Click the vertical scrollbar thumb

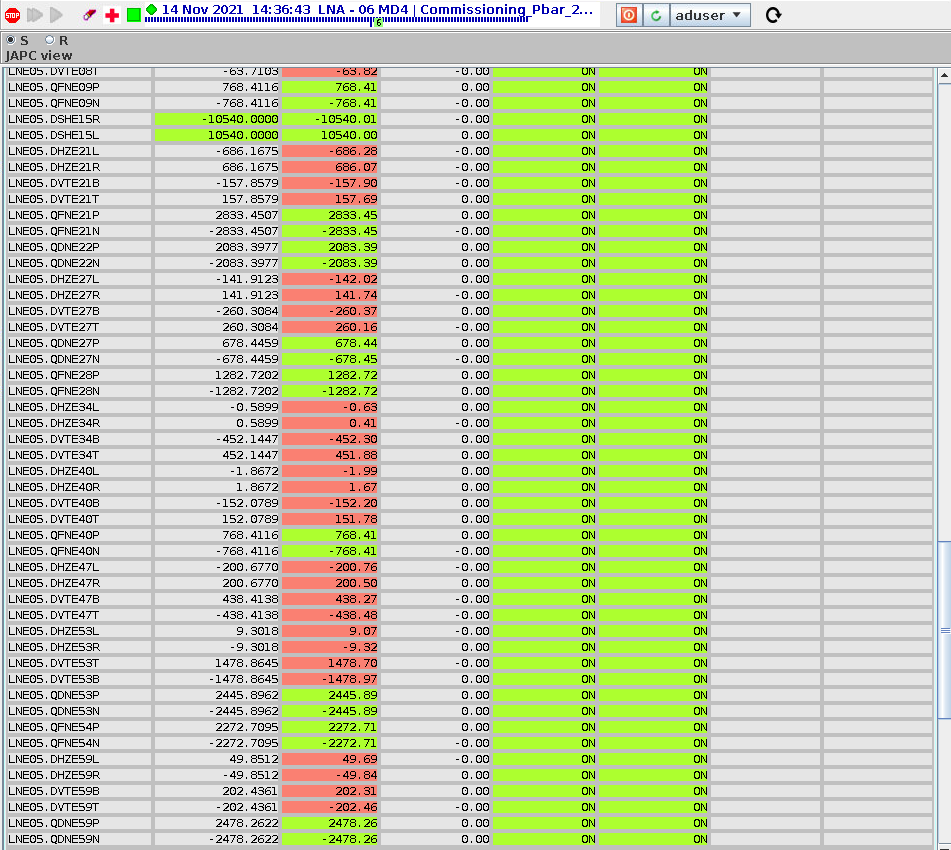click(944, 630)
